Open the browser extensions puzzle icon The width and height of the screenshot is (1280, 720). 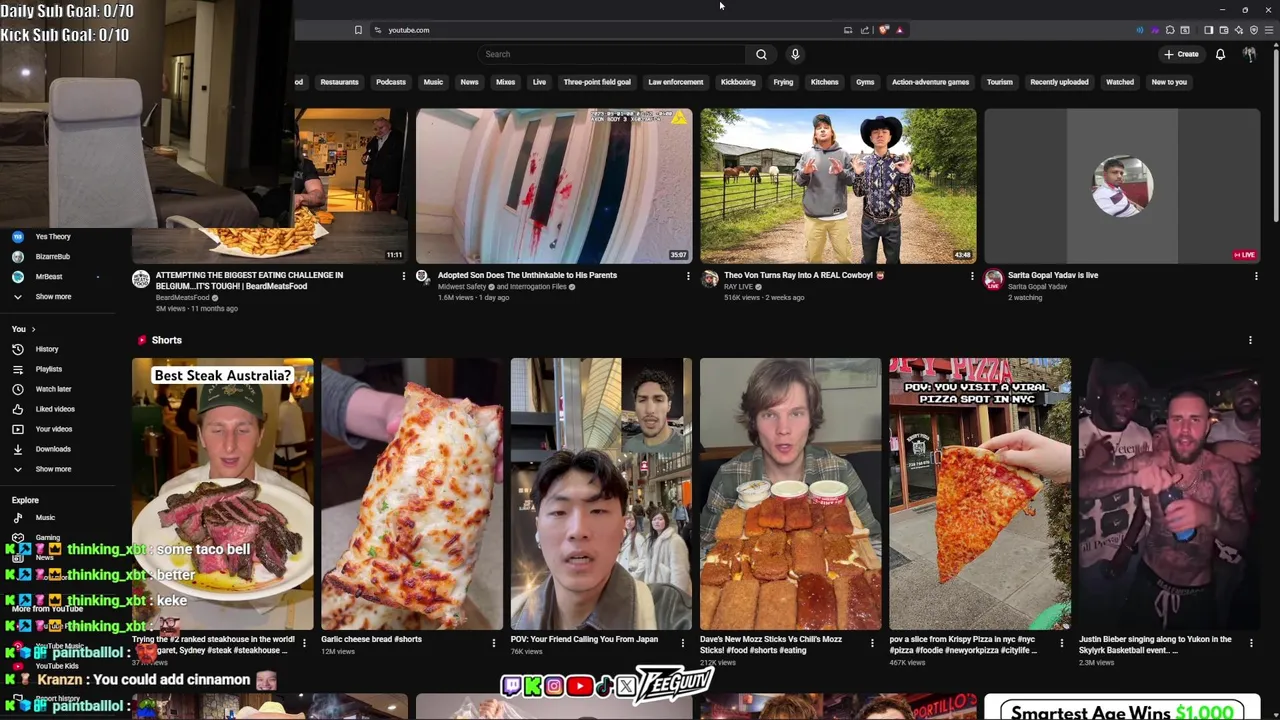click(x=1170, y=30)
